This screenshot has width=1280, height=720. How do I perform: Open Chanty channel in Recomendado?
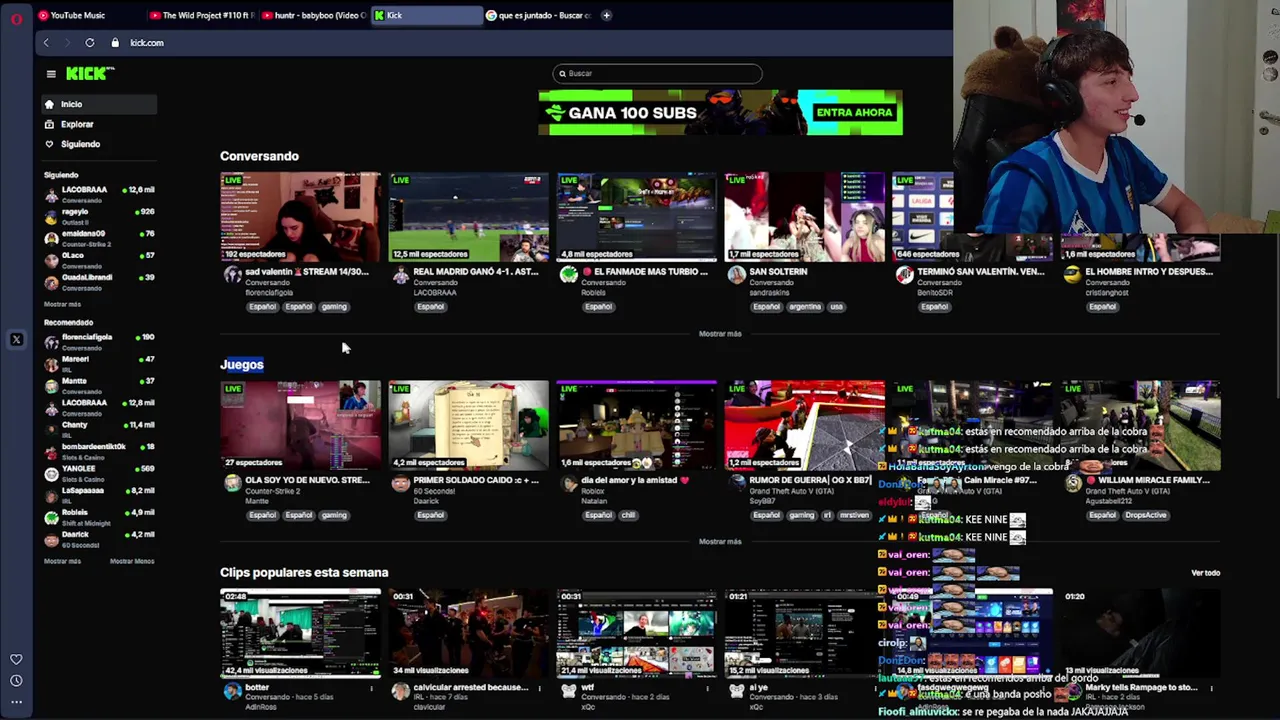coord(99,429)
